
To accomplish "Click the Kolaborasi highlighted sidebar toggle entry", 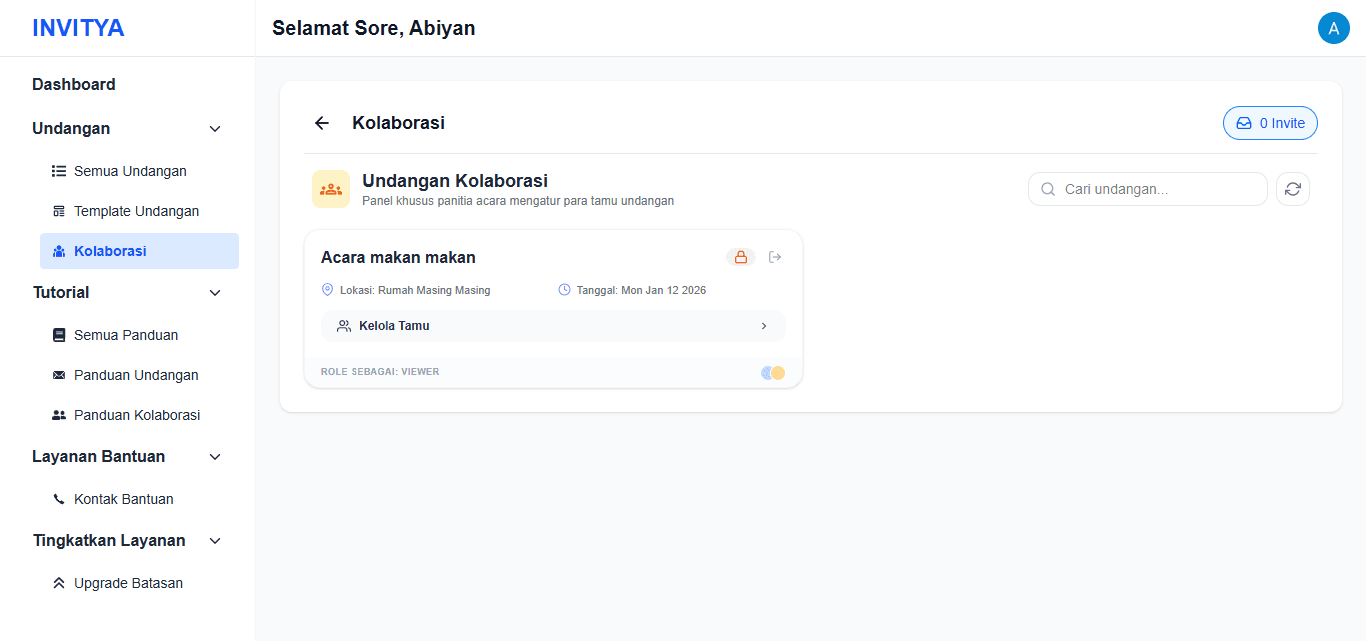I will pyautogui.click(x=111, y=250).
